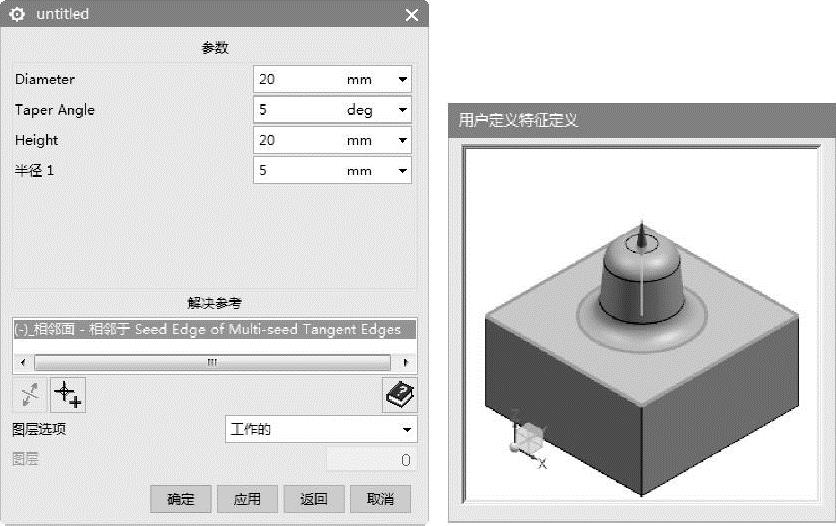Image resolution: width=836 pixels, height=526 pixels.
Task: Click the 确定 button
Action: (x=181, y=499)
